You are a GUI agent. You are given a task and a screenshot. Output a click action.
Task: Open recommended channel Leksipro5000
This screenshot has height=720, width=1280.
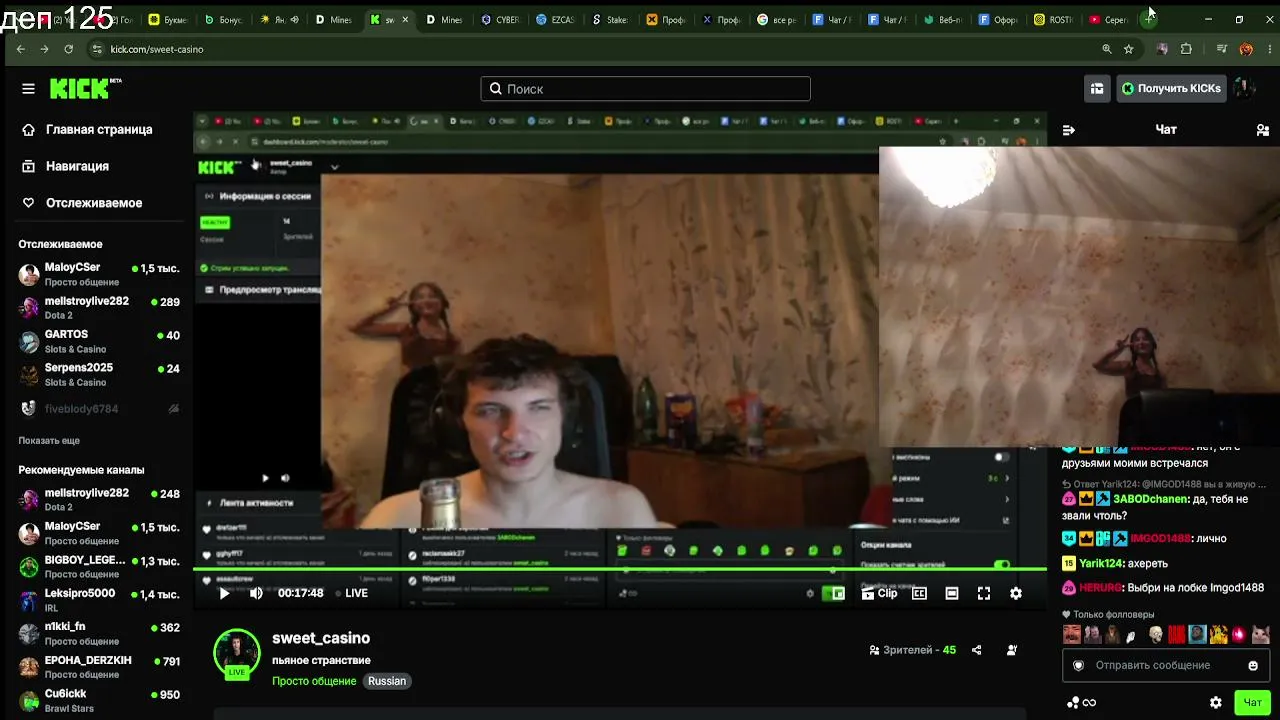[x=99, y=600]
